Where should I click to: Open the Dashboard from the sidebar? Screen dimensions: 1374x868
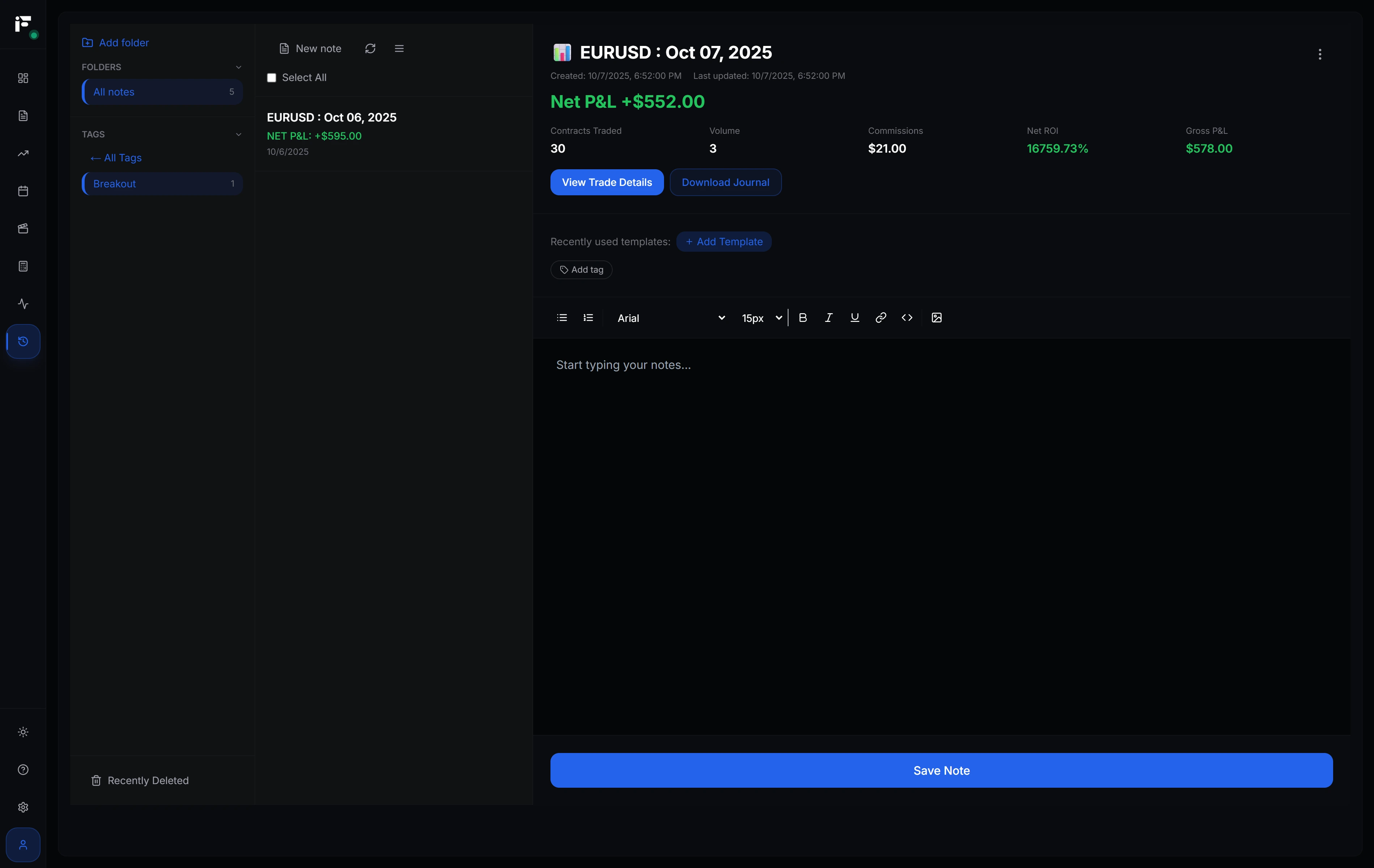coord(23,78)
